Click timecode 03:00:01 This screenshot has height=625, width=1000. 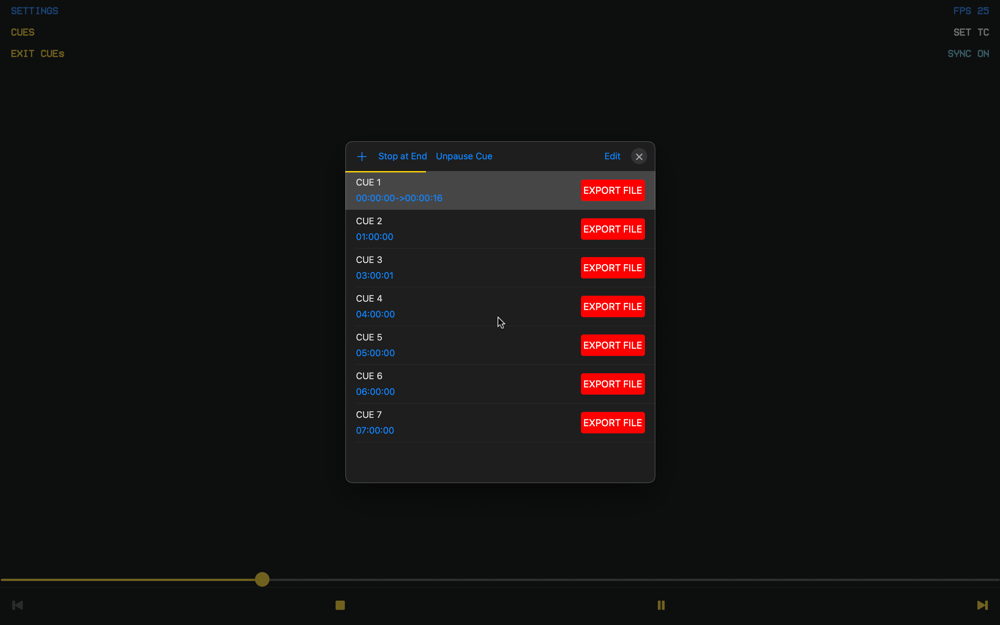tap(374, 276)
